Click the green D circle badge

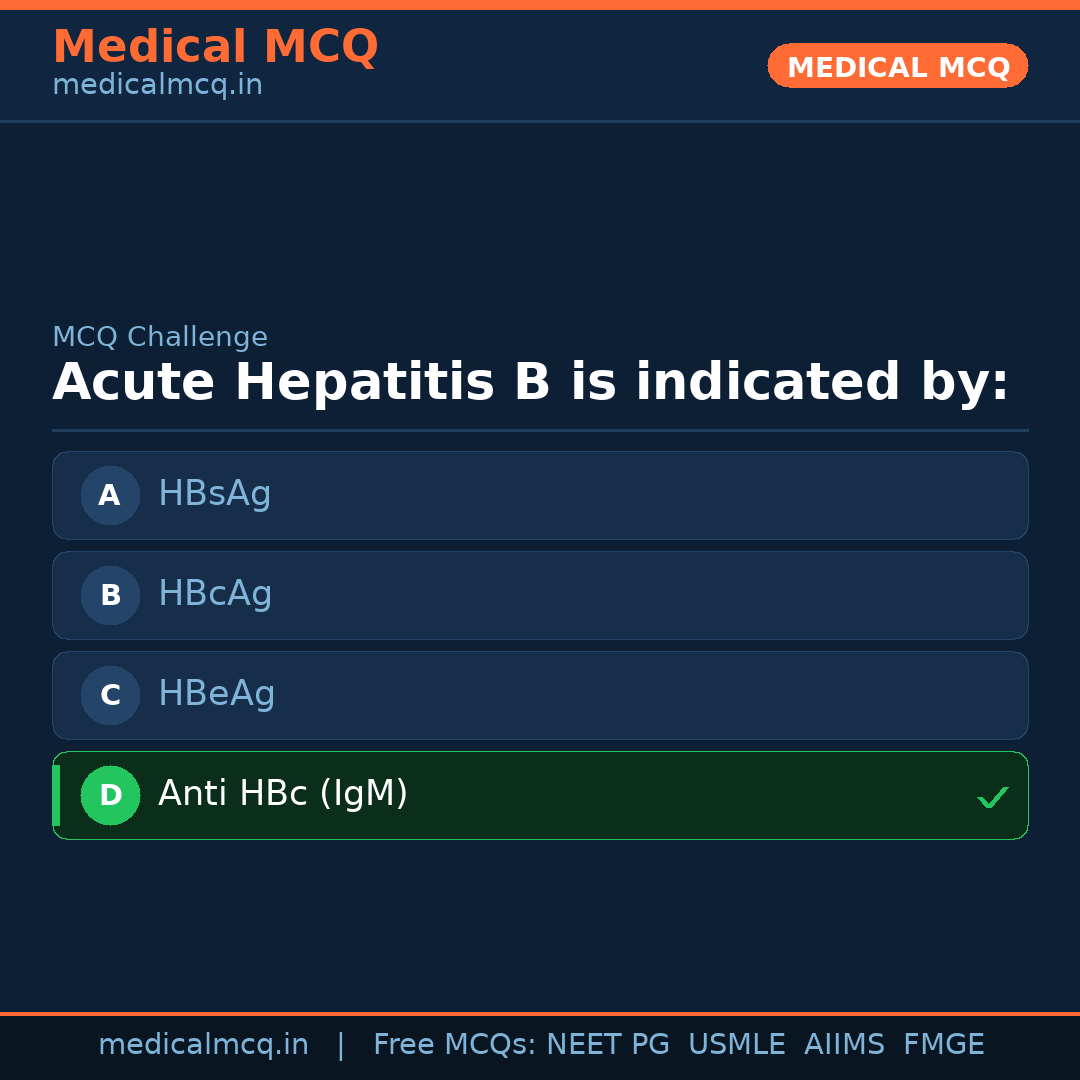[110, 795]
